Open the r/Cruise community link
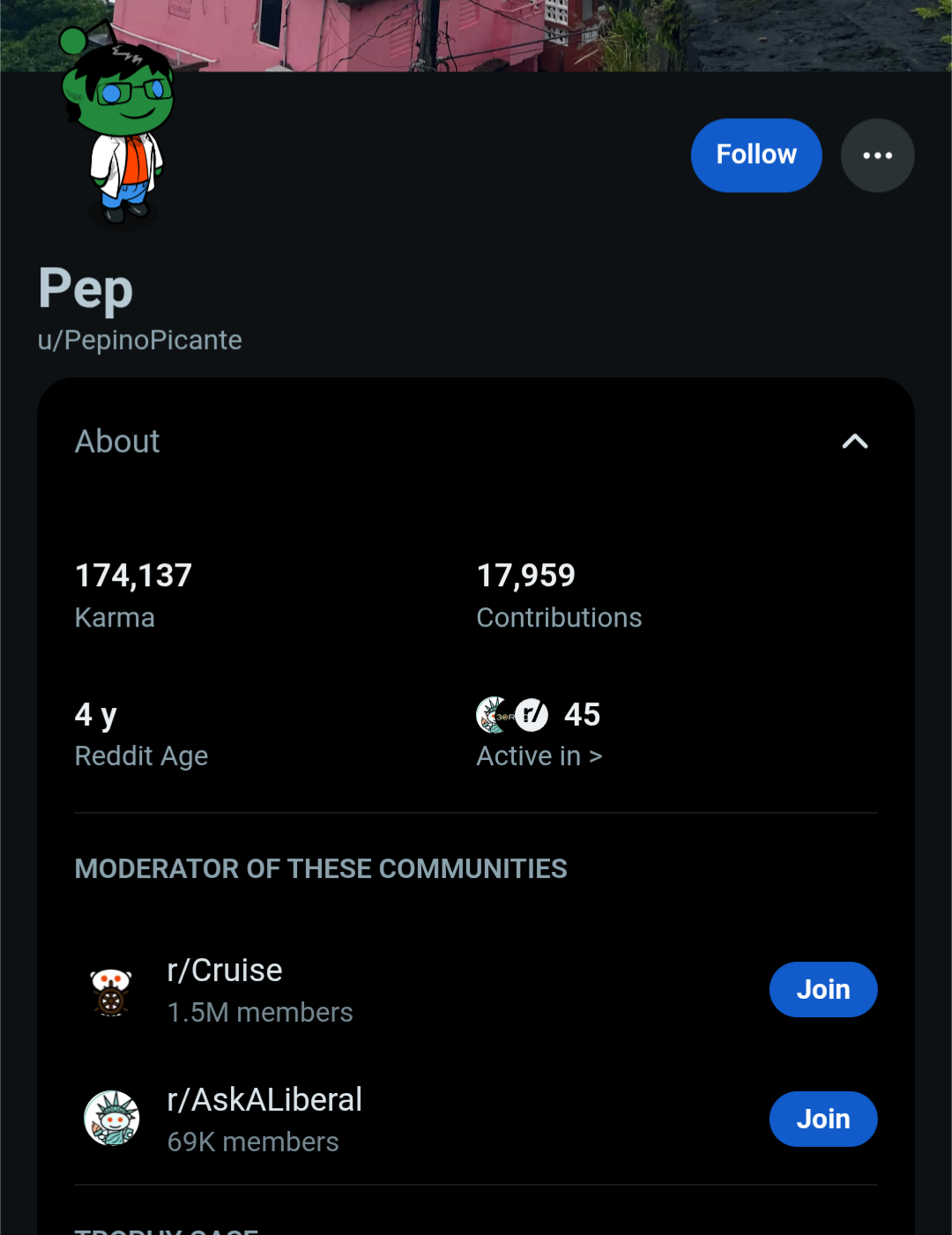 [x=225, y=971]
